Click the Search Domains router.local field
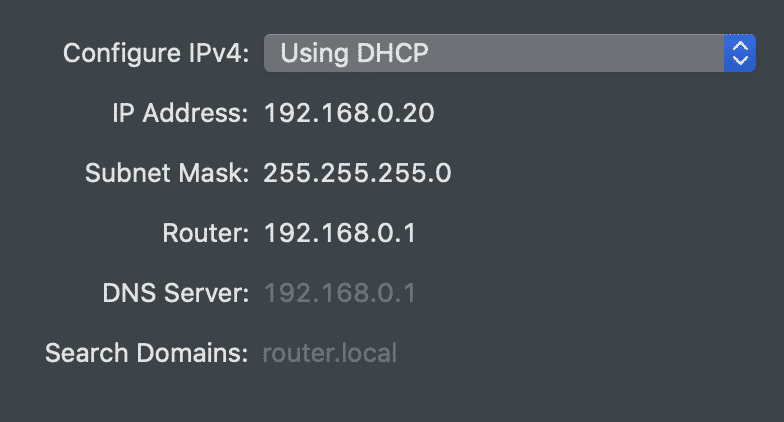Screen dimensions: 784x422 click(330, 353)
